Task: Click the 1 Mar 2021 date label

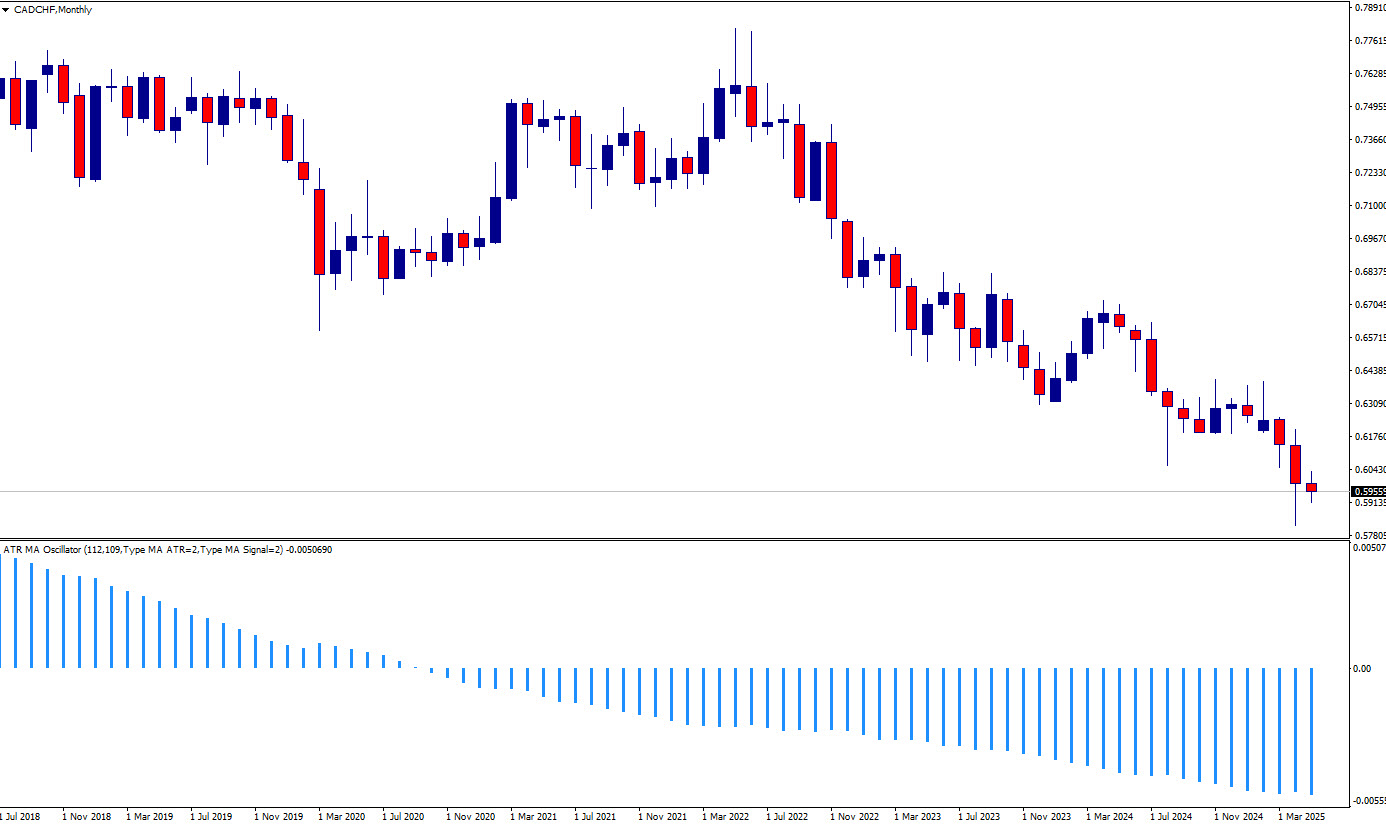Action: click(x=534, y=817)
